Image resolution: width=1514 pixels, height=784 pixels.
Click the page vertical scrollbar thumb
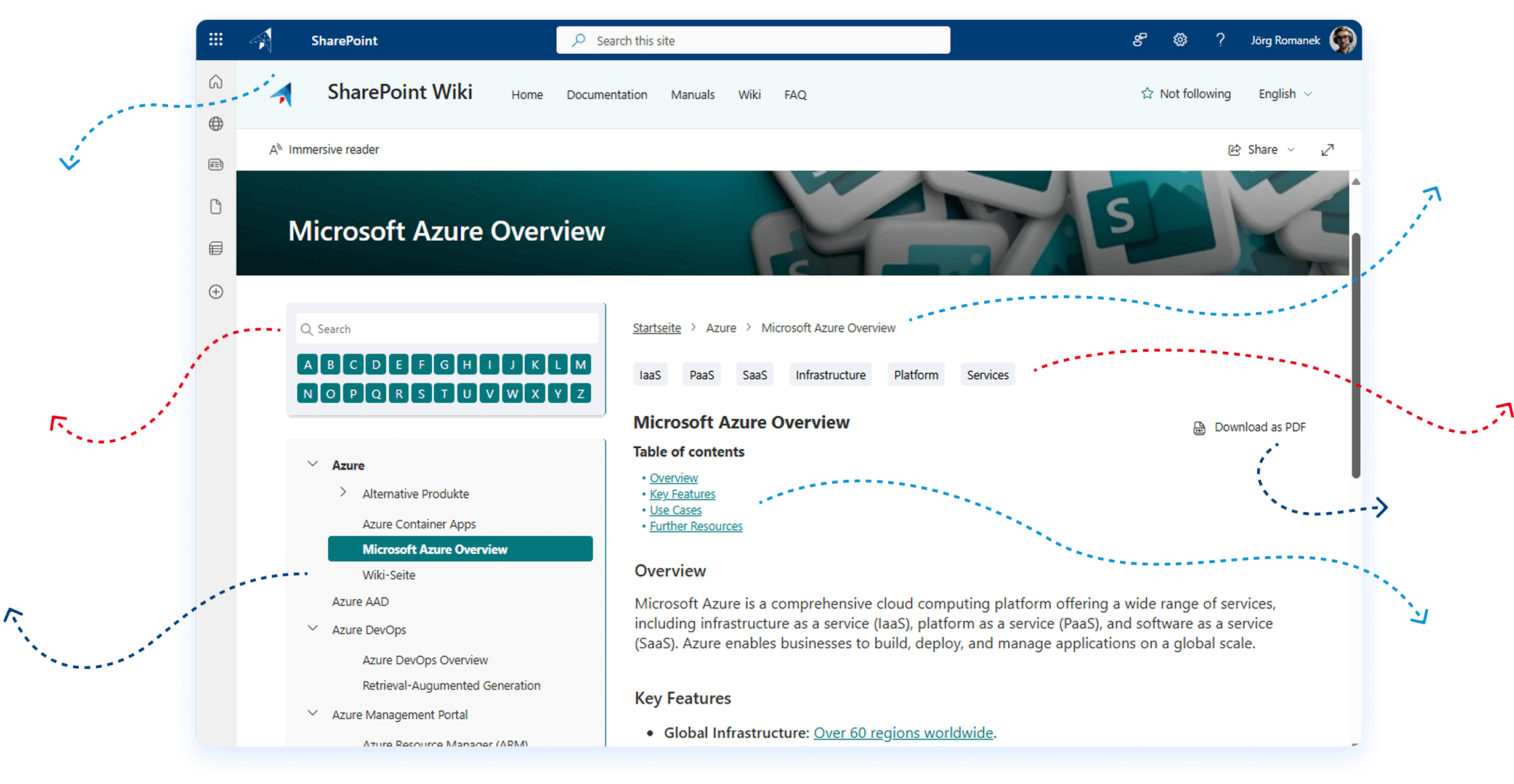pos(1356,355)
